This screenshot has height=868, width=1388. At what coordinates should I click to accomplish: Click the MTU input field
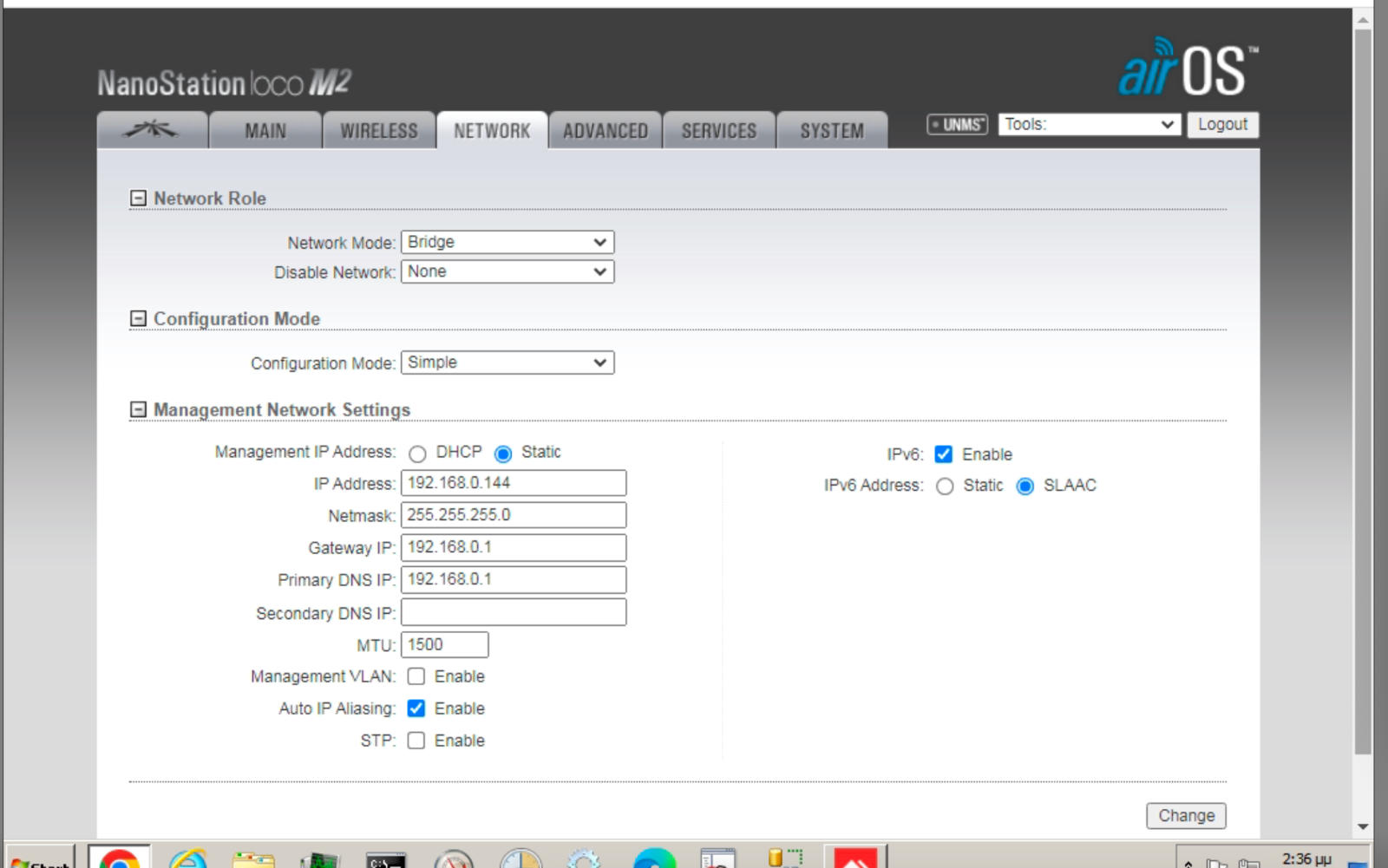tap(444, 644)
